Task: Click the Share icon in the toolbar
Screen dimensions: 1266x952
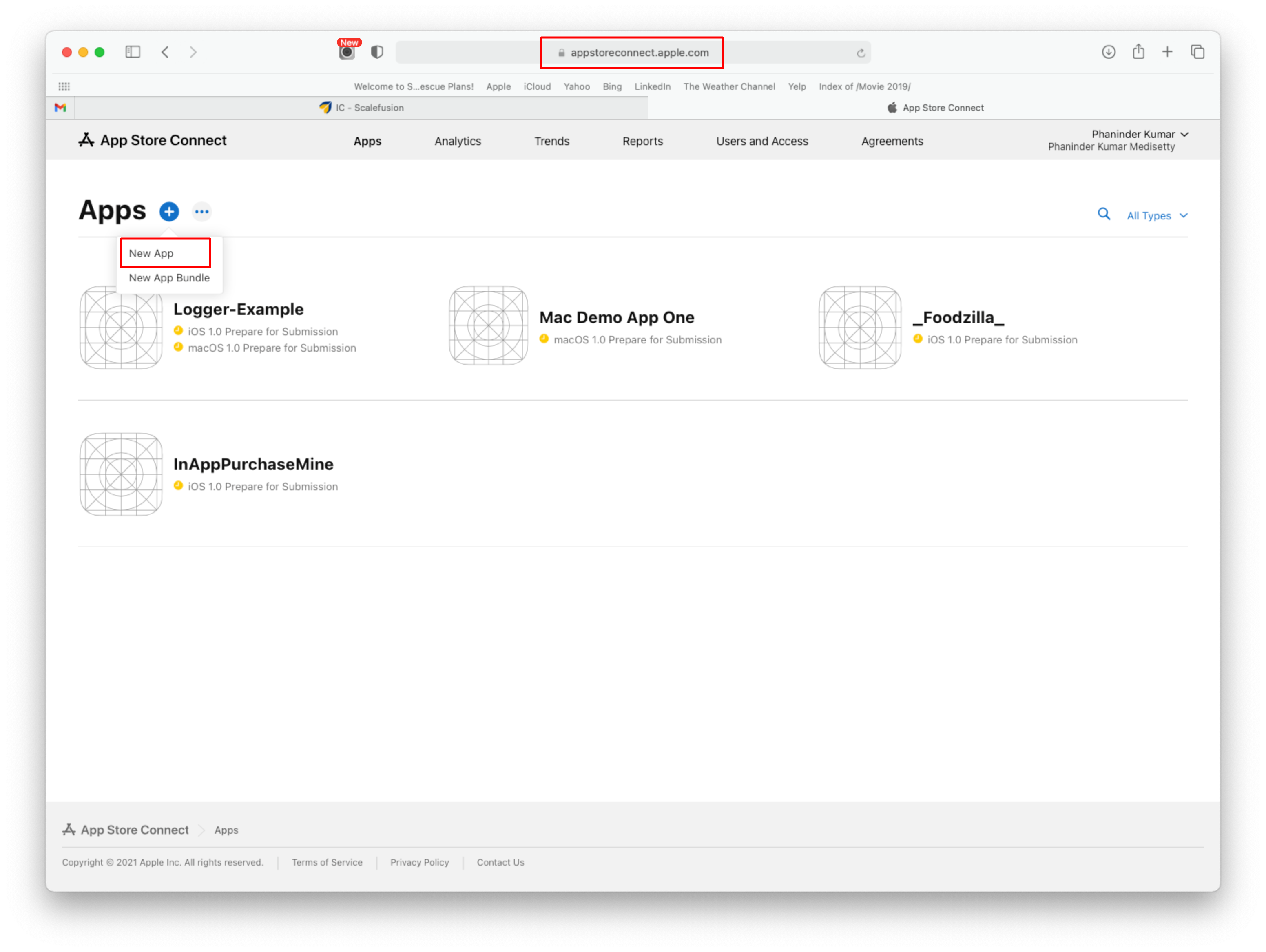Action: point(1138,51)
